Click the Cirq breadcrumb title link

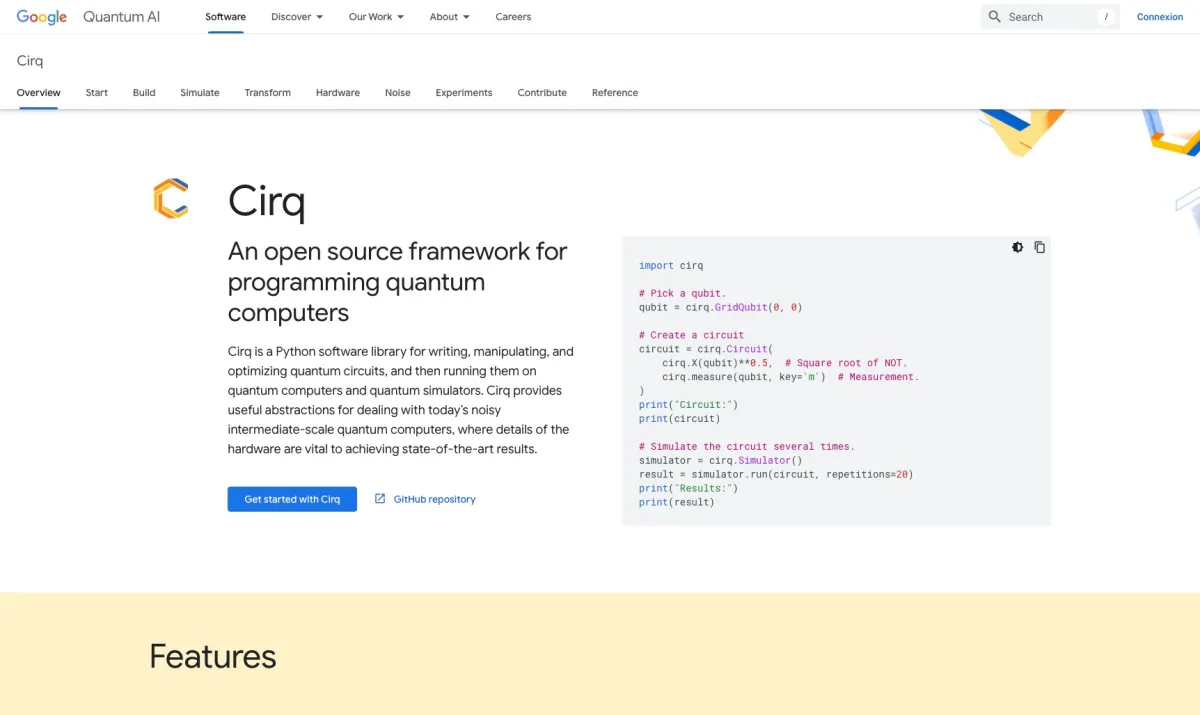pyautogui.click(x=30, y=61)
